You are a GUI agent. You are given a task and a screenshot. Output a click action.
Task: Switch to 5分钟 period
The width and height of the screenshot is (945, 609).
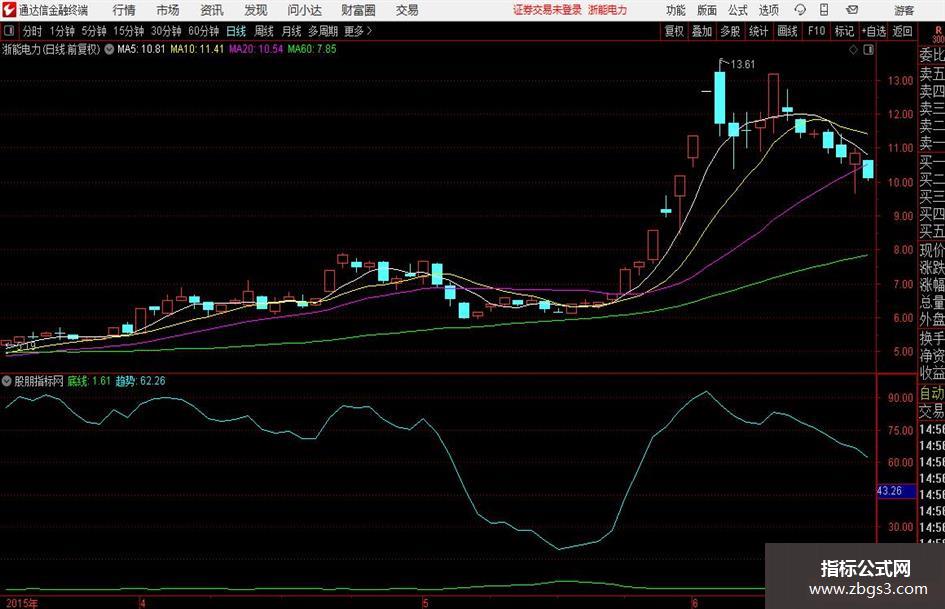point(94,31)
